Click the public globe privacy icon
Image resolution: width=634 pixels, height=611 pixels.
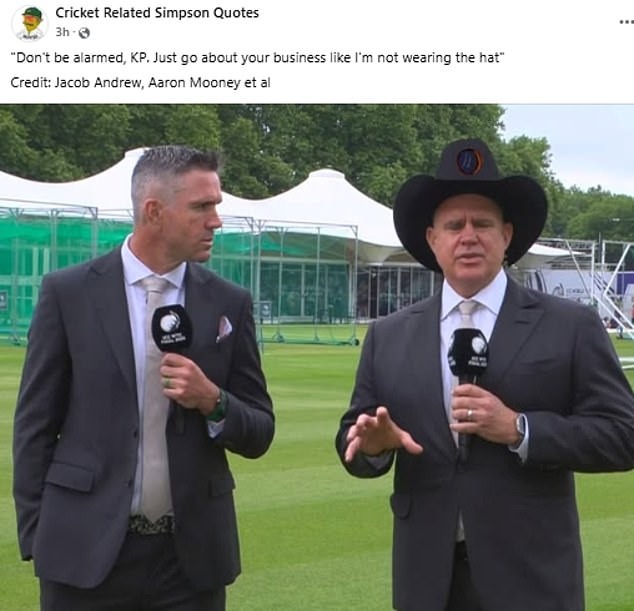tap(84, 33)
